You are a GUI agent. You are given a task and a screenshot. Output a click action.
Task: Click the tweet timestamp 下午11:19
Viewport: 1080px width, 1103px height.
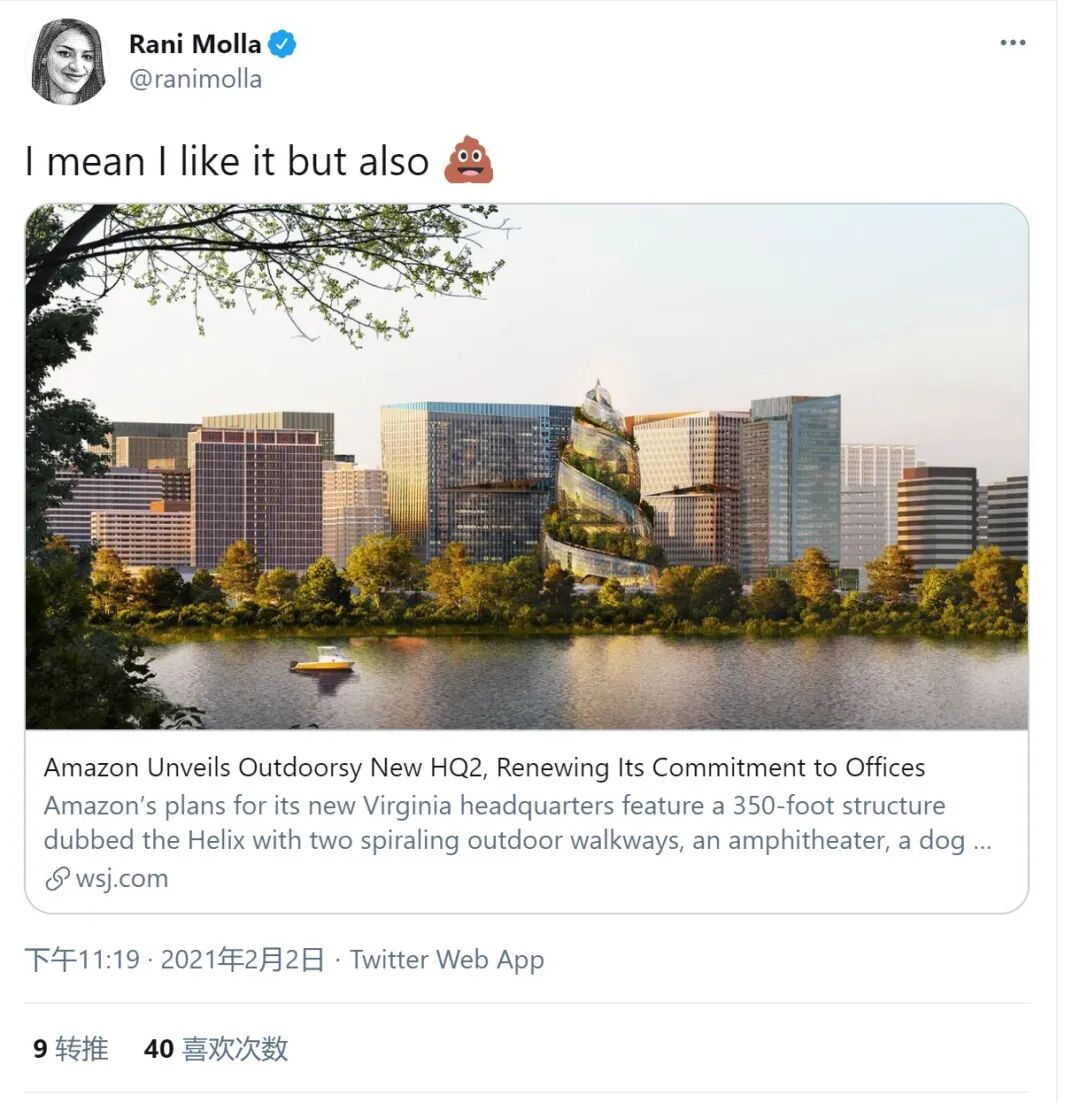tap(82, 959)
